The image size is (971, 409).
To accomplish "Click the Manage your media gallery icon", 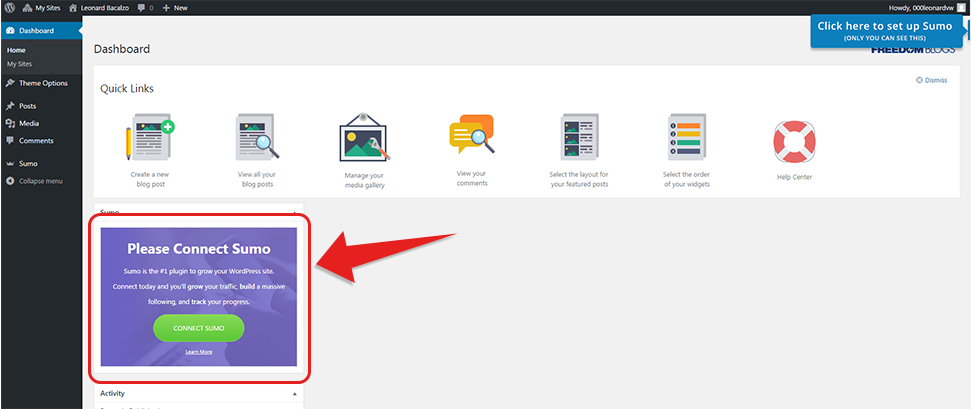I will (364, 137).
